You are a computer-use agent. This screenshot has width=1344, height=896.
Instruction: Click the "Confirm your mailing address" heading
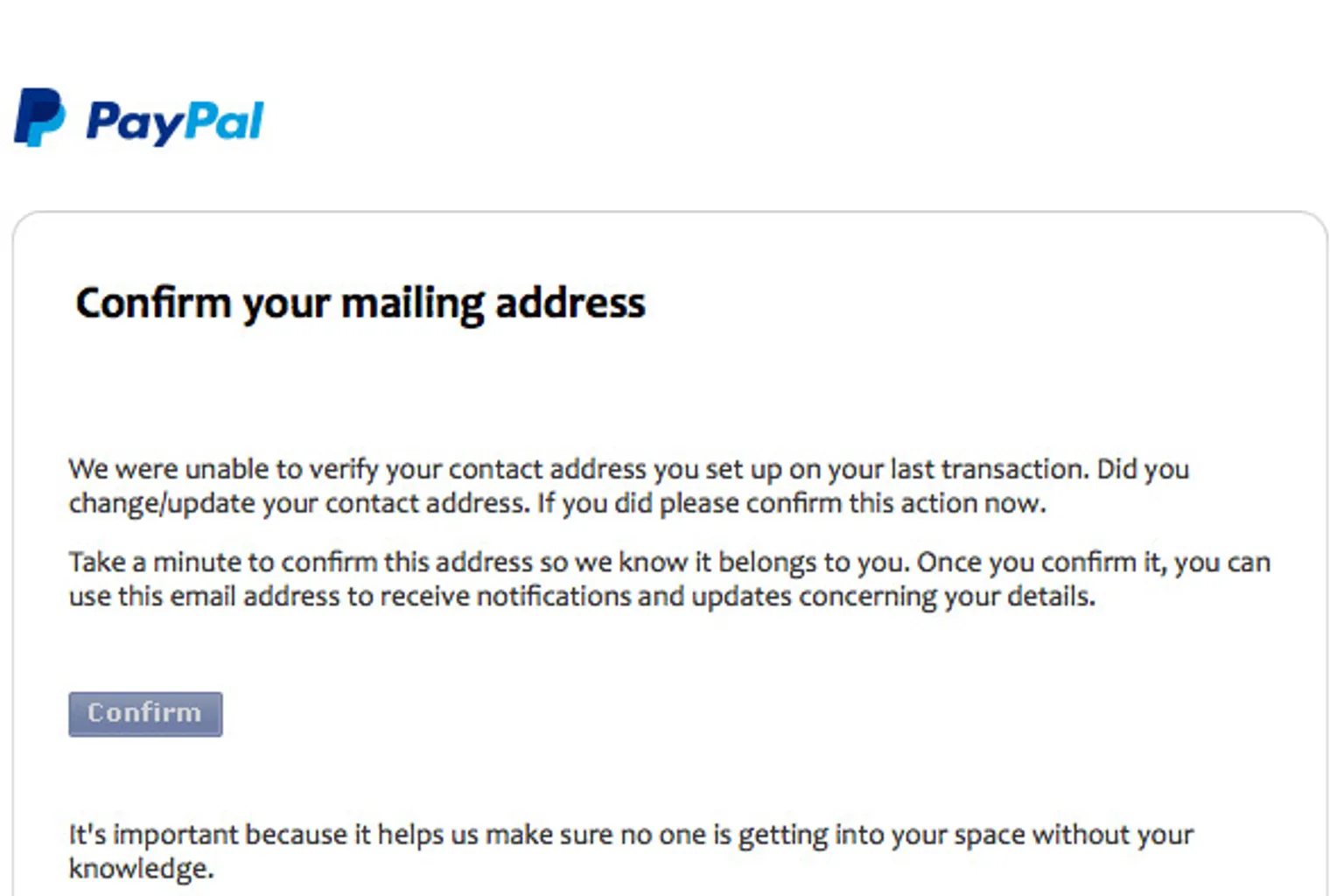(x=360, y=304)
